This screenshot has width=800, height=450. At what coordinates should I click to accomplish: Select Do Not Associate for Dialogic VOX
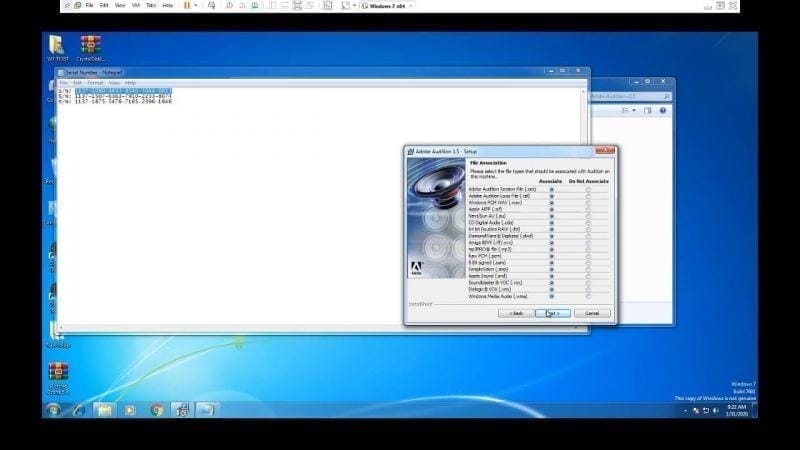coord(588,289)
